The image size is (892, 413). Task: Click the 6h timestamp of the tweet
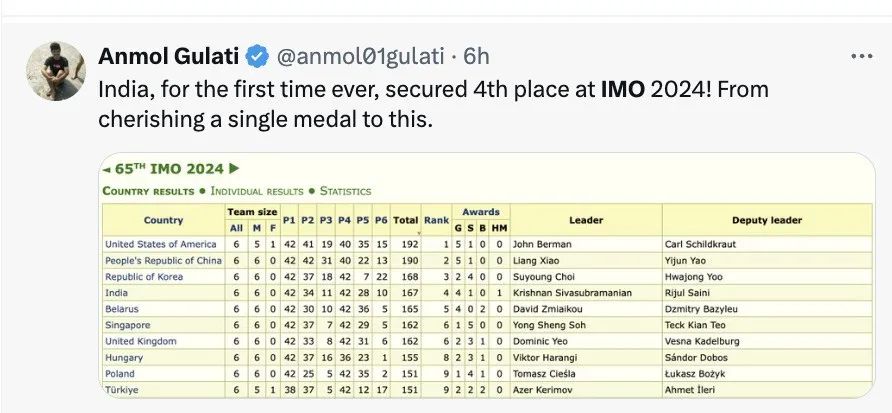click(x=476, y=56)
